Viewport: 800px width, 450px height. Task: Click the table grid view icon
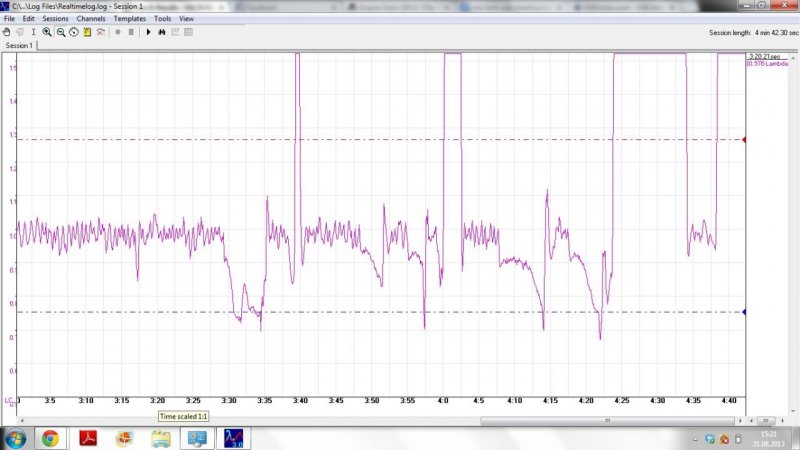pyautogui.click(x=188, y=32)
